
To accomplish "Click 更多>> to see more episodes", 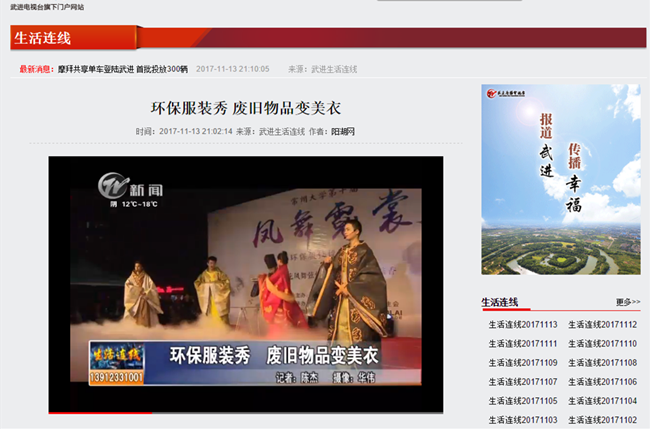I will point(627,302).
